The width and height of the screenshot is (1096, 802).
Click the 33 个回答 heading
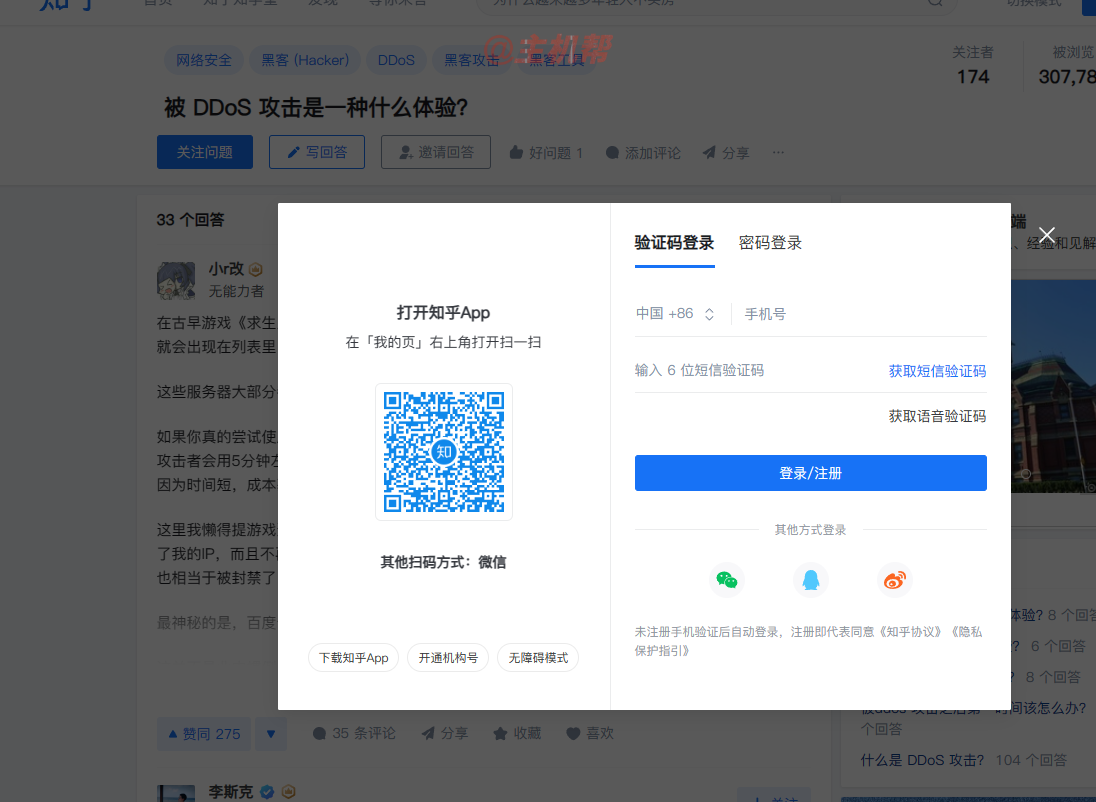pos(190,220)
